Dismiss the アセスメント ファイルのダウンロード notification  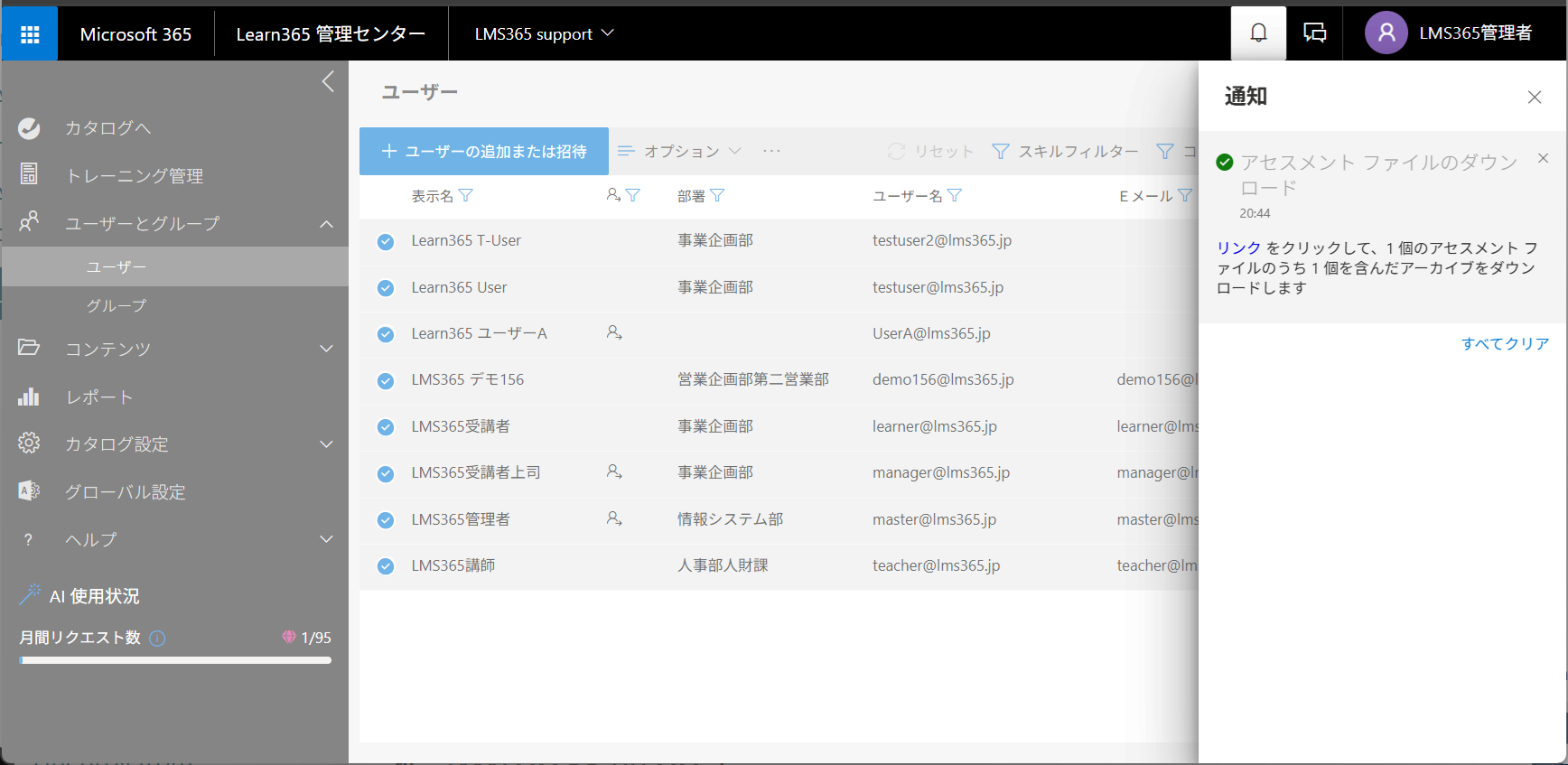1543,158
